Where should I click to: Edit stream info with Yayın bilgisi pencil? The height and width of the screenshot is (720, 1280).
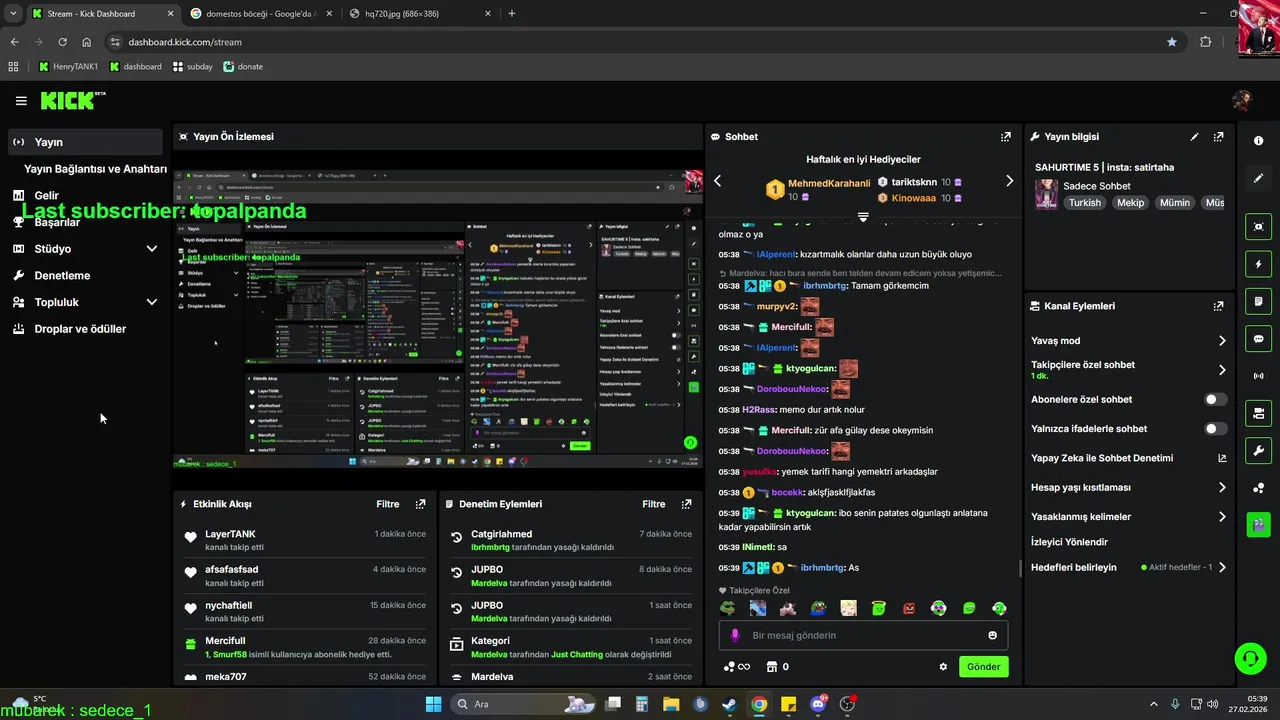point(1194,137)
